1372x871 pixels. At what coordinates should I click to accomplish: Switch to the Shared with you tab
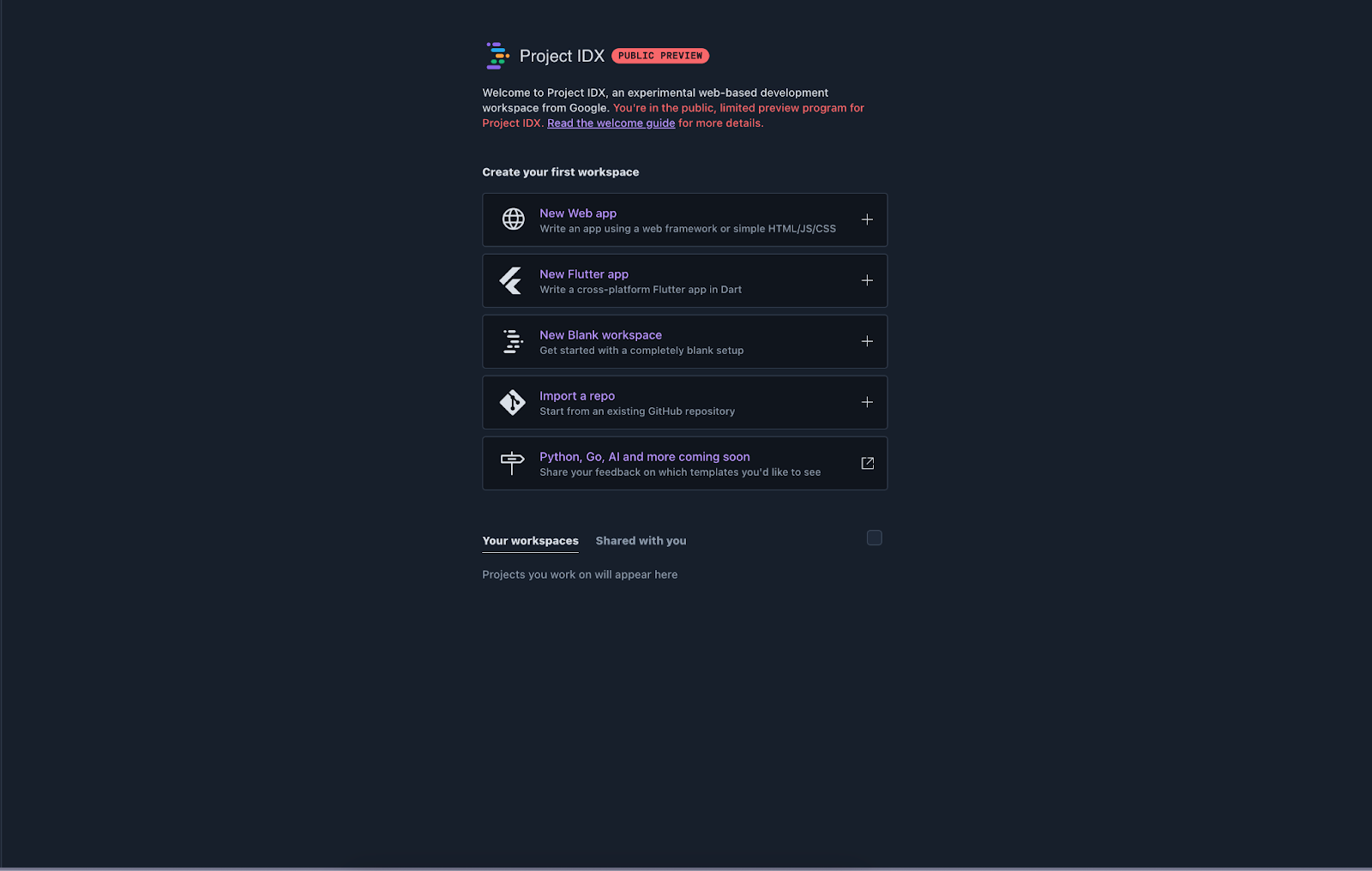coord(641,541)
